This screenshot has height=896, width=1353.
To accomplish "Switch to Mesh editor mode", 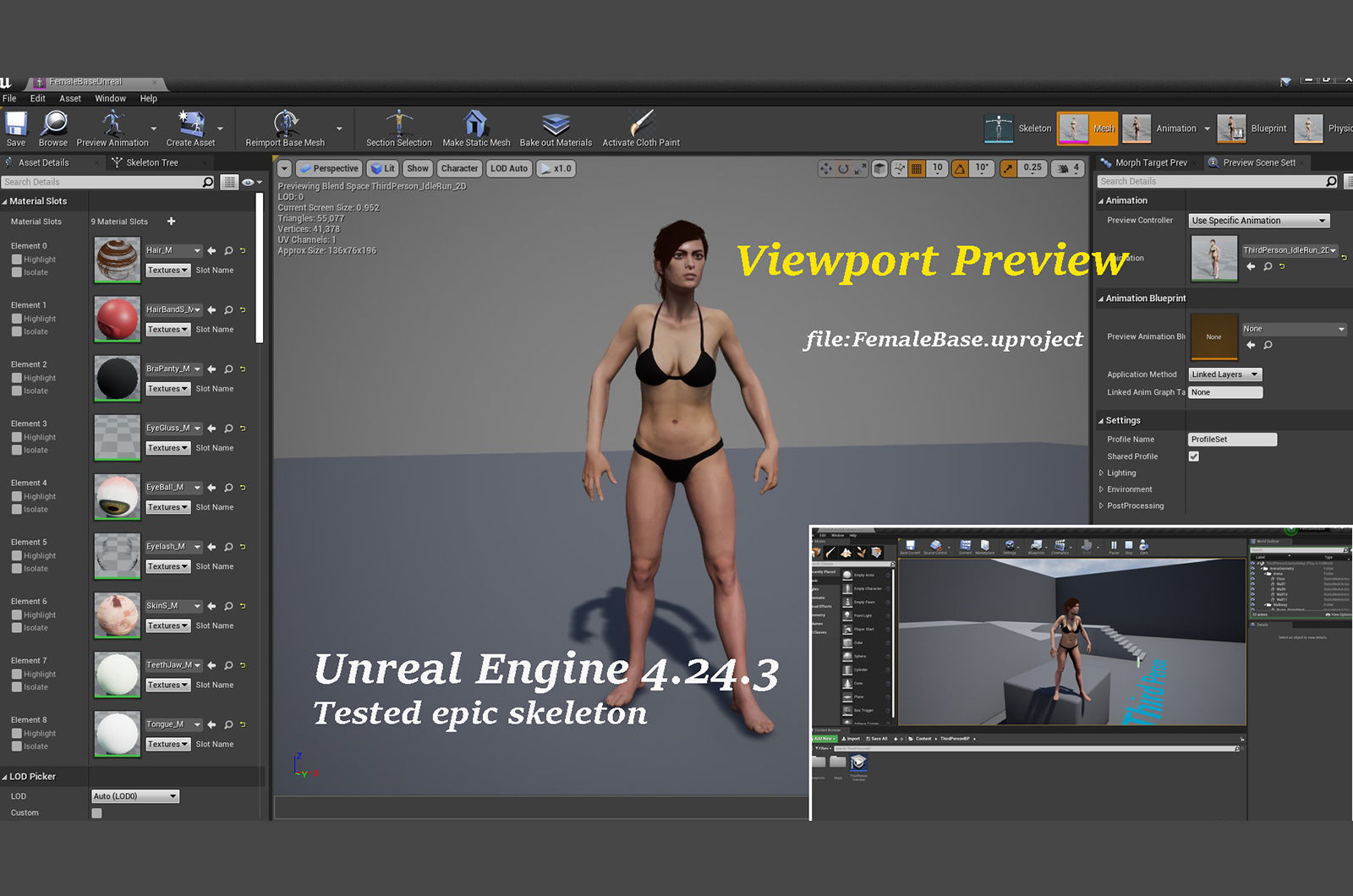I will 1087,128.
